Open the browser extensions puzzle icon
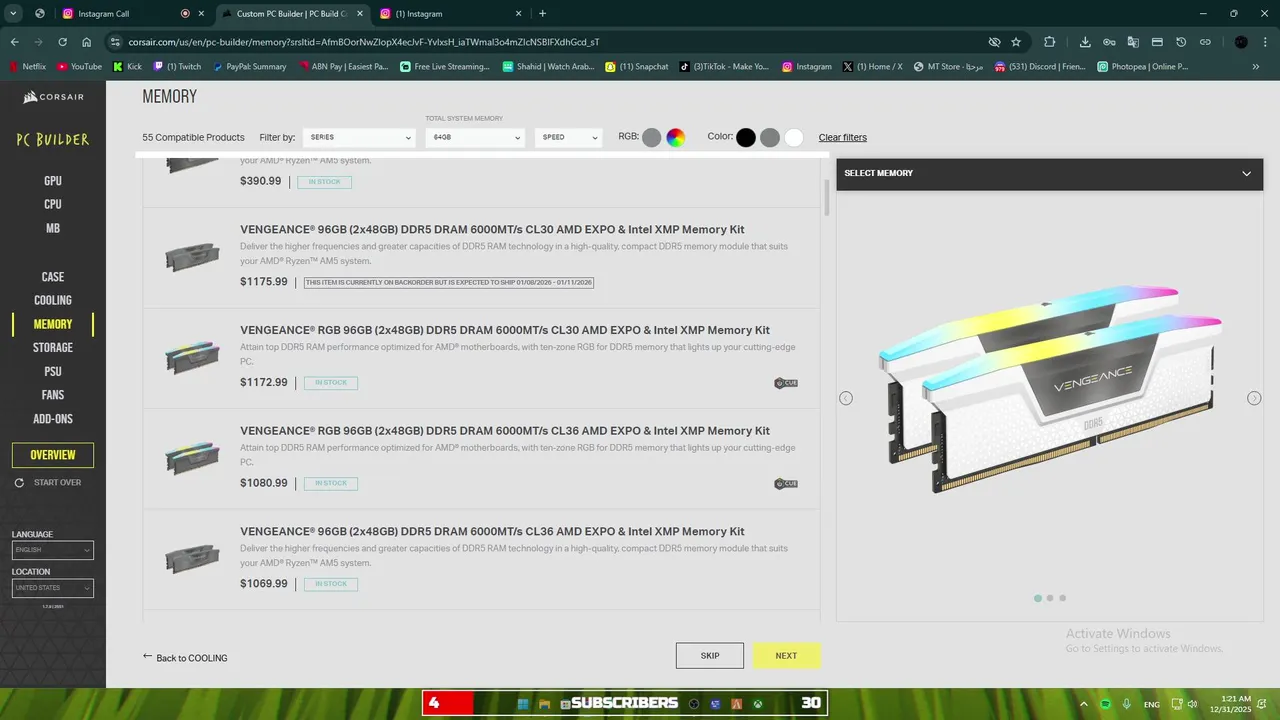1280x720 pixels. [x=1049, y=42]
